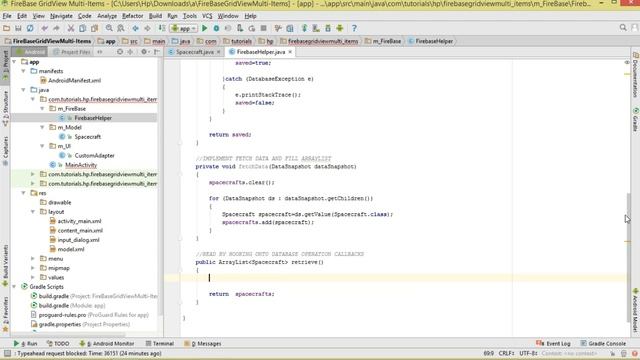The height and width of the screenshot is (360, 640).
Task: Open the app run configuration dropdown
Action: [184, 28]
